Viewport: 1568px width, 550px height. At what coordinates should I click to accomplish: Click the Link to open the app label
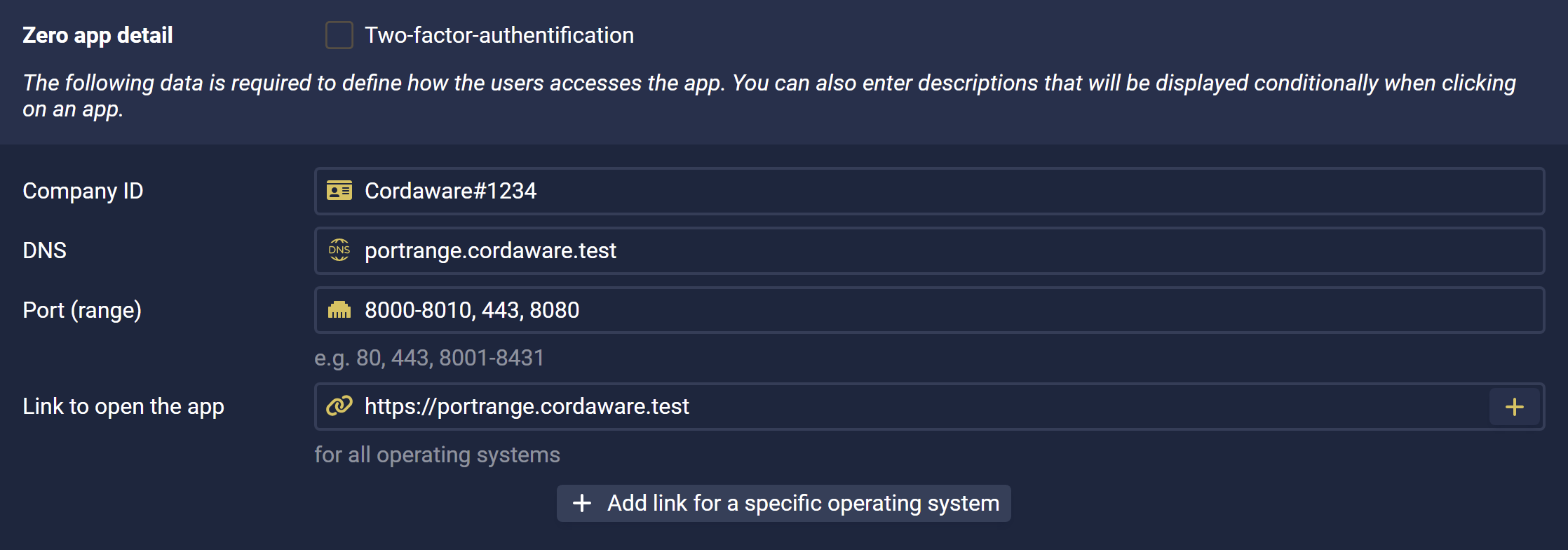[x=123, y=406]
